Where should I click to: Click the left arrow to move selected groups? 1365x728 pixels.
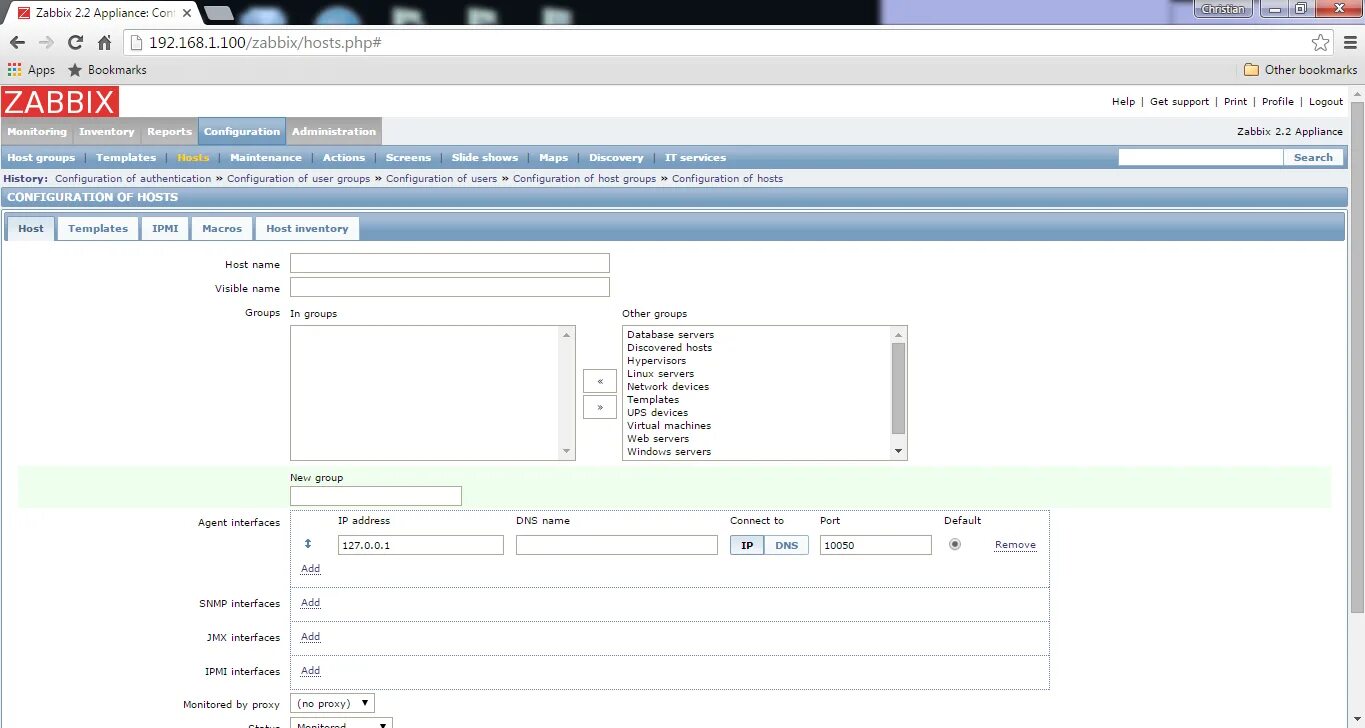[x=598, y=381]
